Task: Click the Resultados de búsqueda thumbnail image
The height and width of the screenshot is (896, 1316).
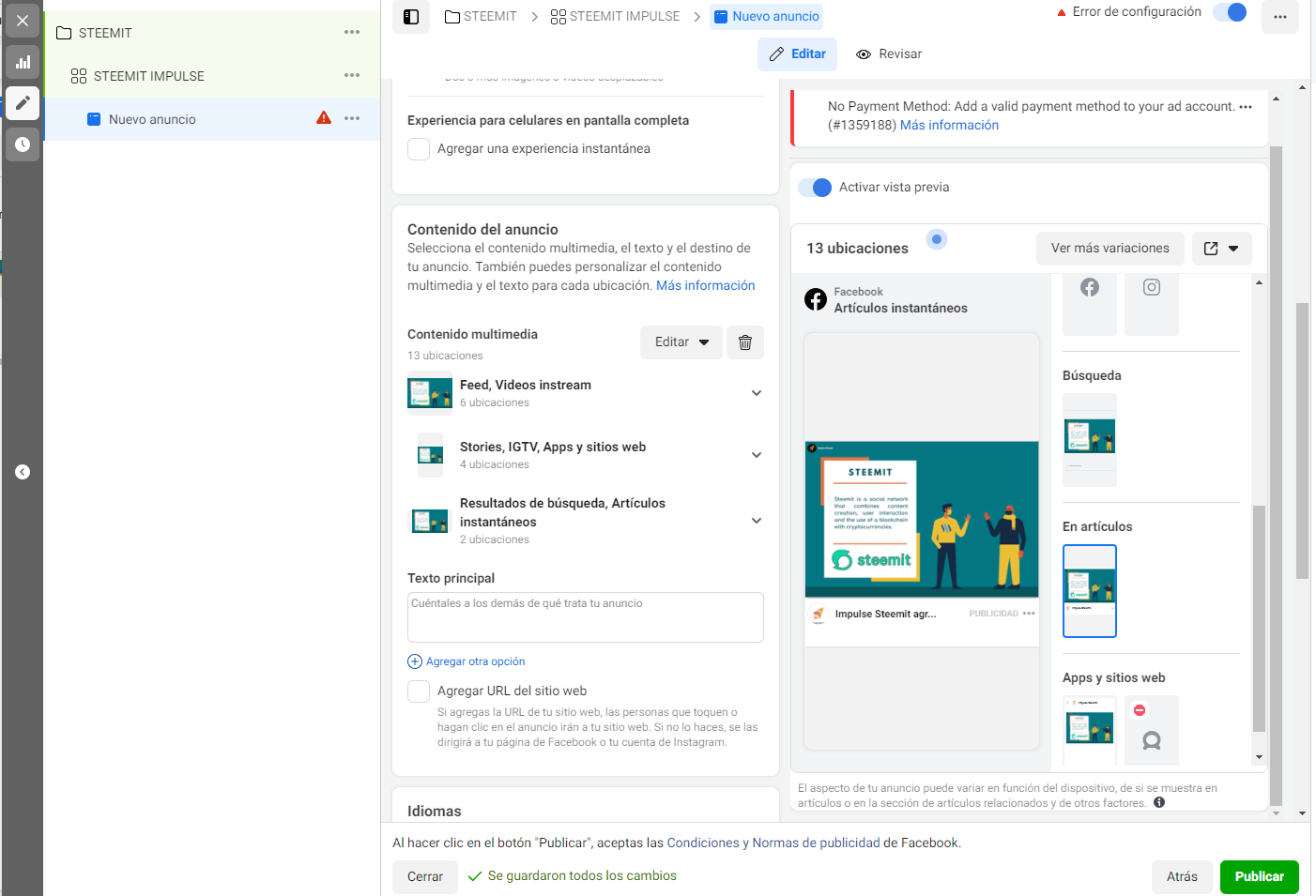Action: pyautogui.click(x=430, y=521)
